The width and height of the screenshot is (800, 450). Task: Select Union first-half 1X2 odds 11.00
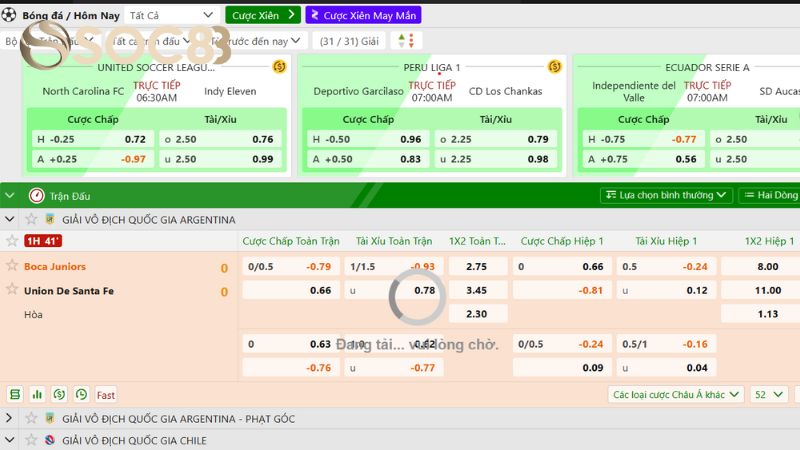[x=761, y=290]
